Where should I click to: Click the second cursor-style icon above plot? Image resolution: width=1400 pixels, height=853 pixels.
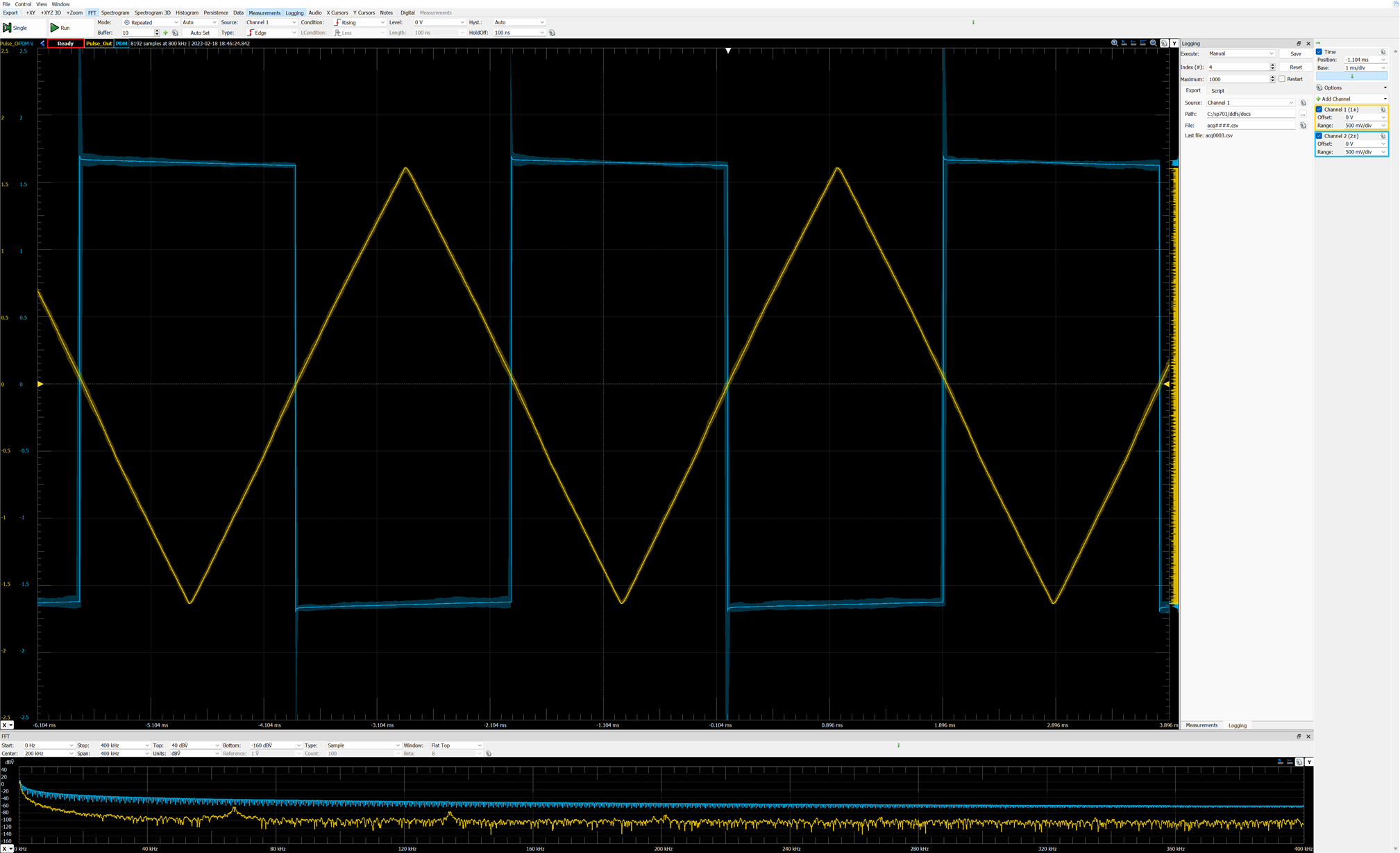pyautogui.click(x=1124, y=43)
